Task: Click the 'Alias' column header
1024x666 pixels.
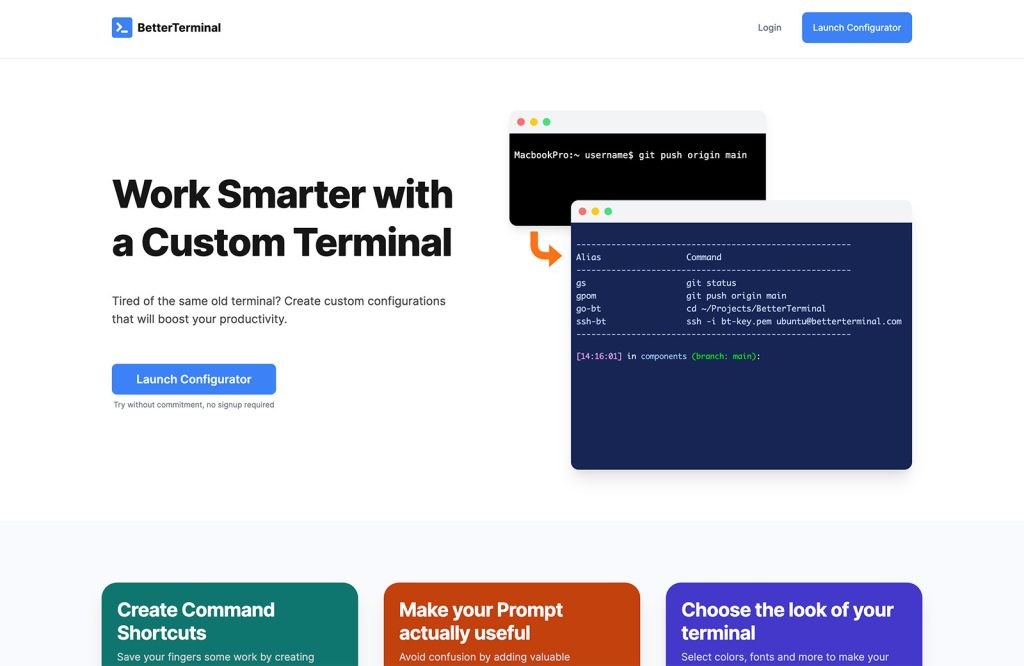Action: click(588, 257)
